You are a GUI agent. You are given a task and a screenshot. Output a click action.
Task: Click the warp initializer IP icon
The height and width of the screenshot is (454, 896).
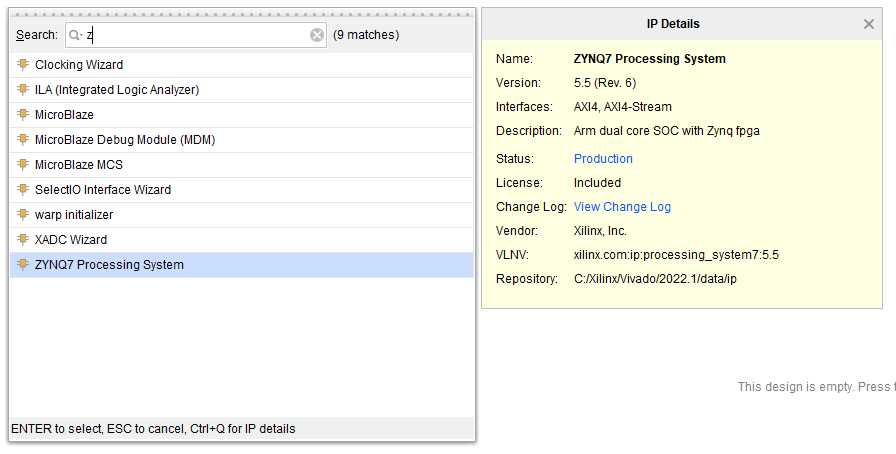tap(23, 214)
